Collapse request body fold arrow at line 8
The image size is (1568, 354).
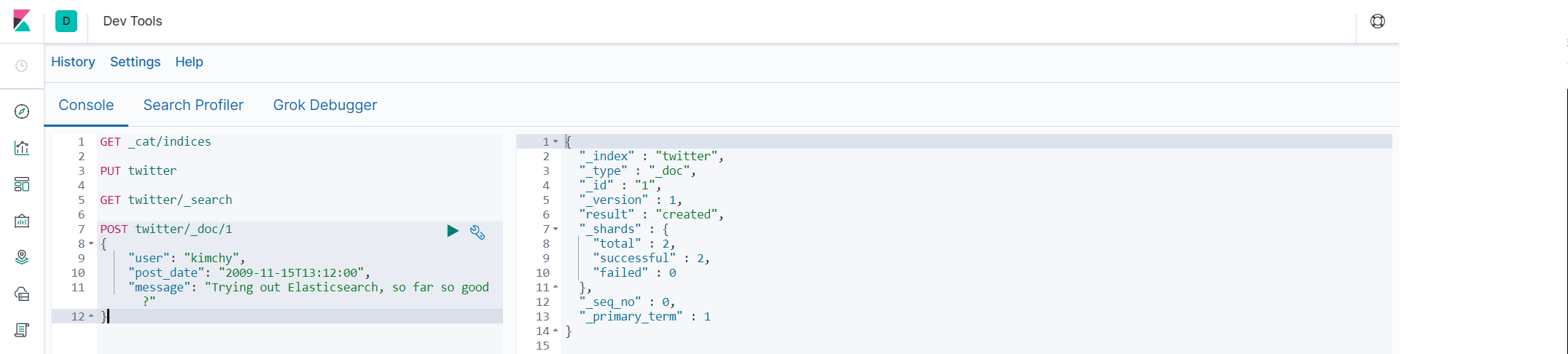click(91, 243)
